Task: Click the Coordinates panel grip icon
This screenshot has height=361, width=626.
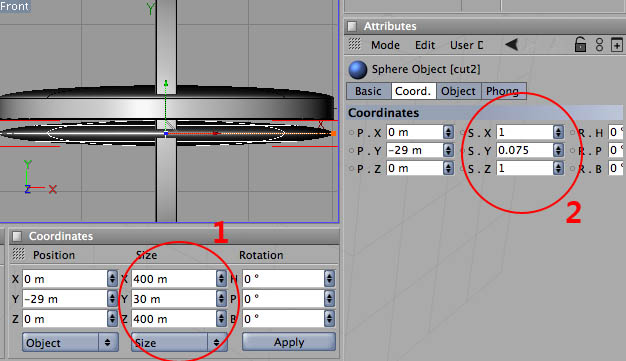Action: (17, 236)
